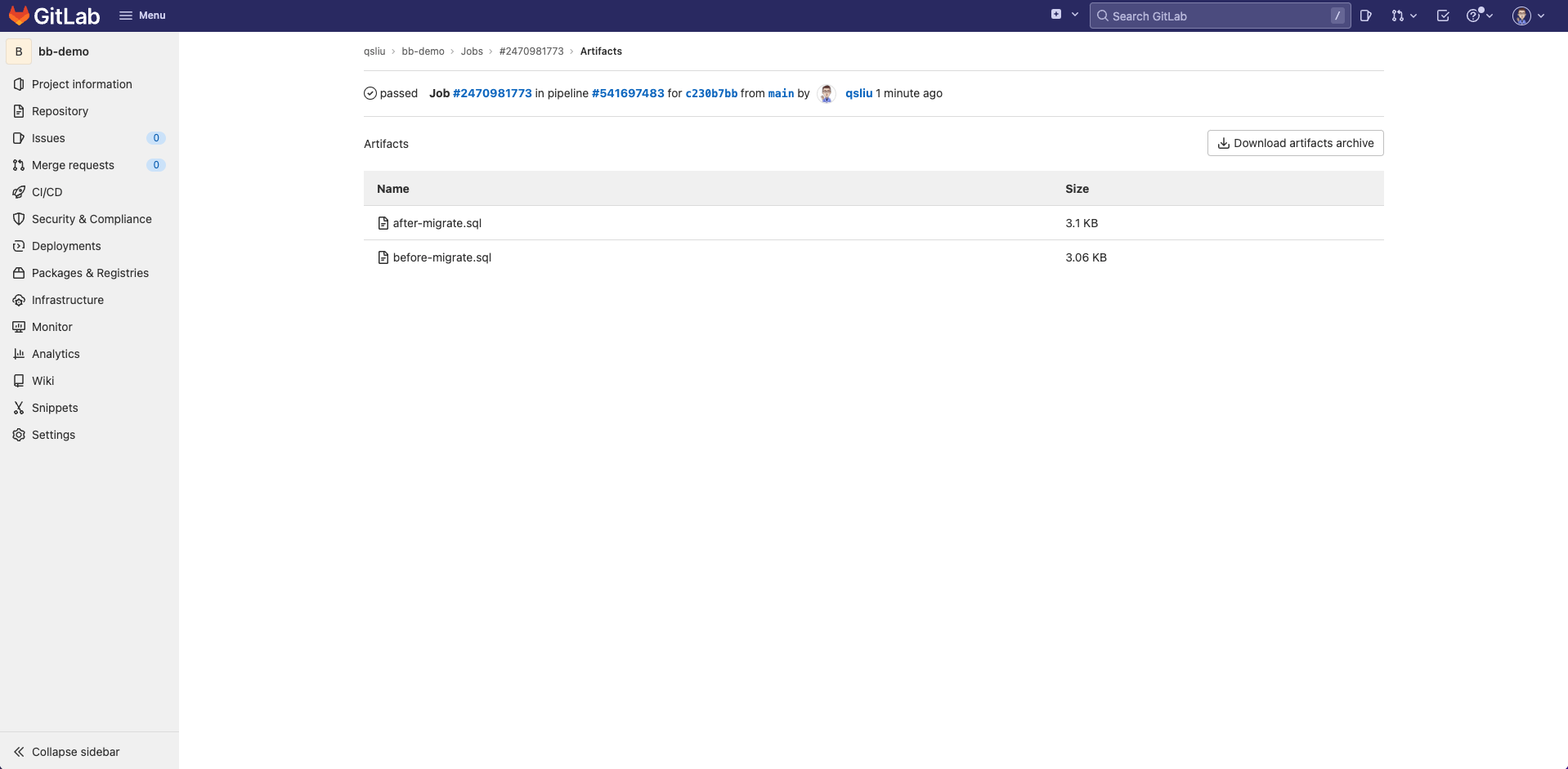
Task: Click the create new plus icon
Action: click(x=1056, y=15)
